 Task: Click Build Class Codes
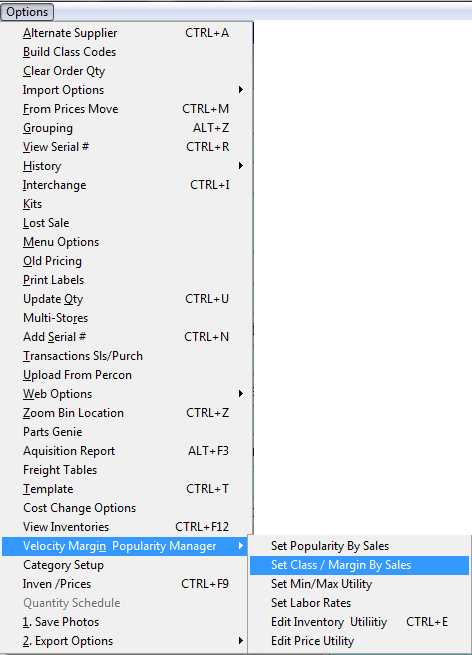[125, 52]
